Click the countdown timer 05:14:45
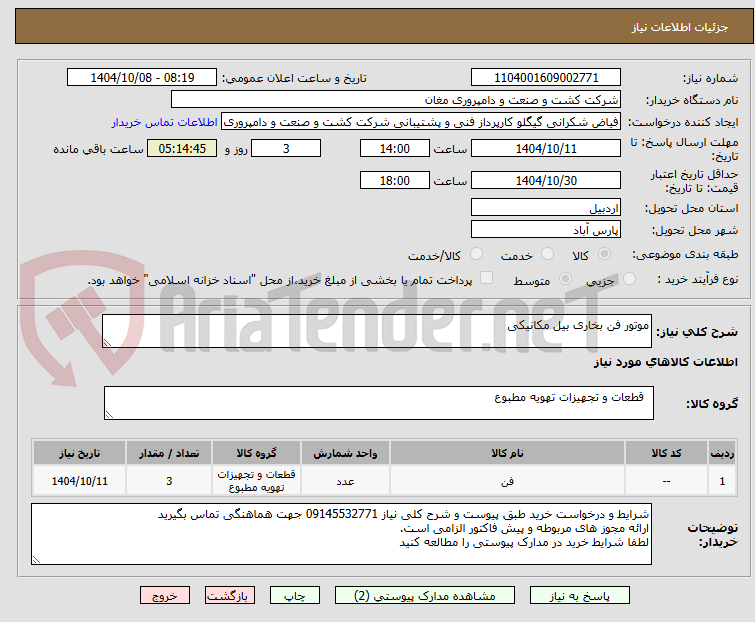755x622 pixels. pos(182,148)
